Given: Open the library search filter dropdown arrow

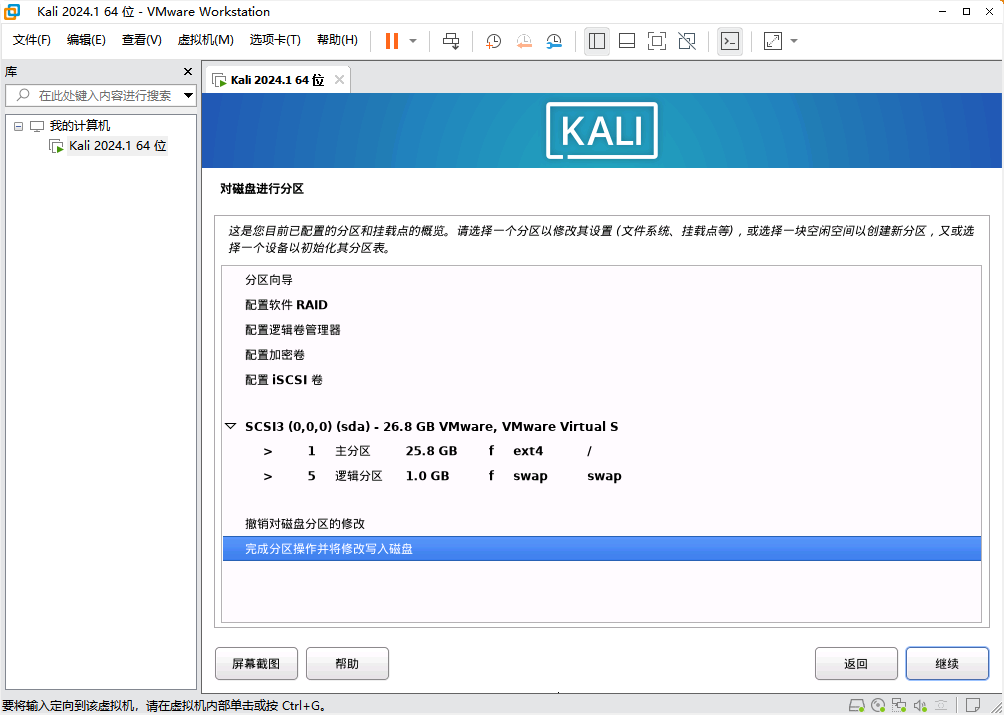Looking at the screenshot, I should pos(188,96).
